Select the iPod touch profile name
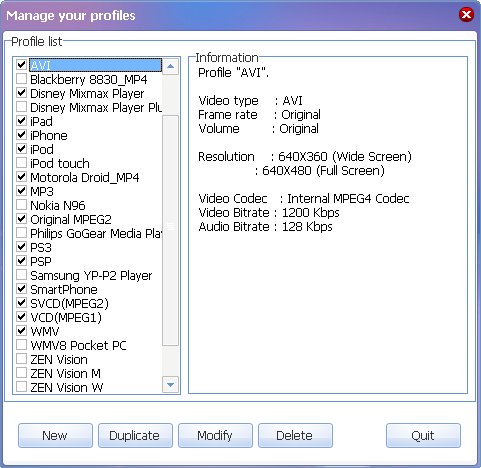 click(60, 164)
